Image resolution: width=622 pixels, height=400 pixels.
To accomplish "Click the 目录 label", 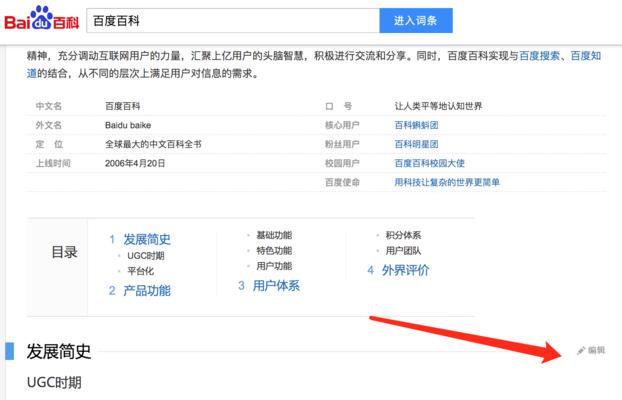I will coord(64,252).
